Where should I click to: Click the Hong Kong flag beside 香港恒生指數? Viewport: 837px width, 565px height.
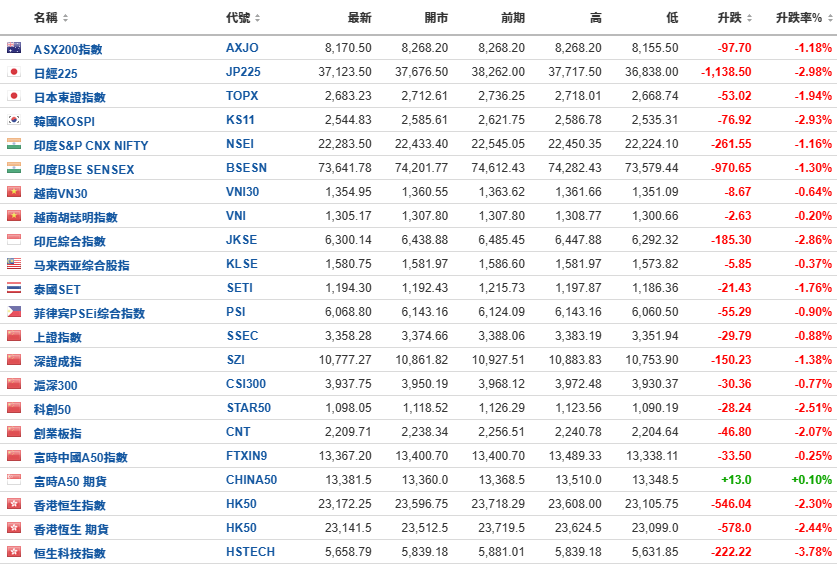point(14,504)
